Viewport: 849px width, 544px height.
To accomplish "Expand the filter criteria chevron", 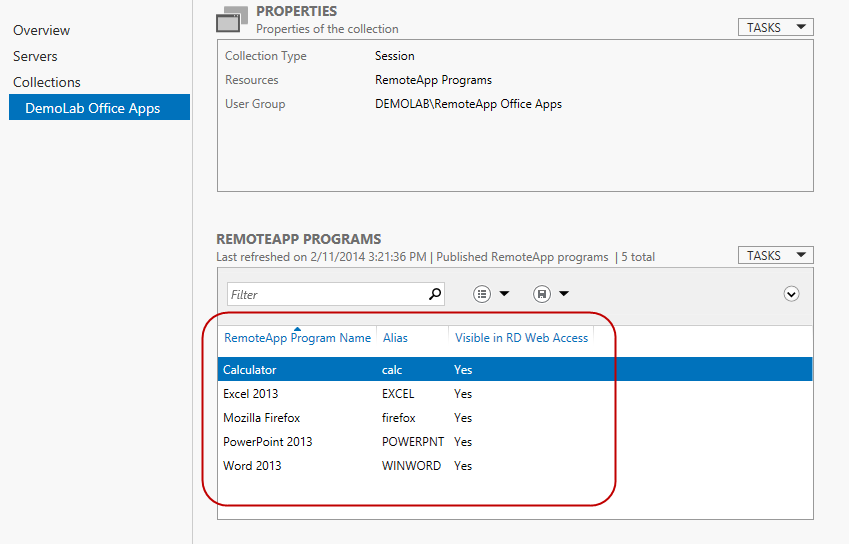I will pyautogui.click(x=792, y=294).
